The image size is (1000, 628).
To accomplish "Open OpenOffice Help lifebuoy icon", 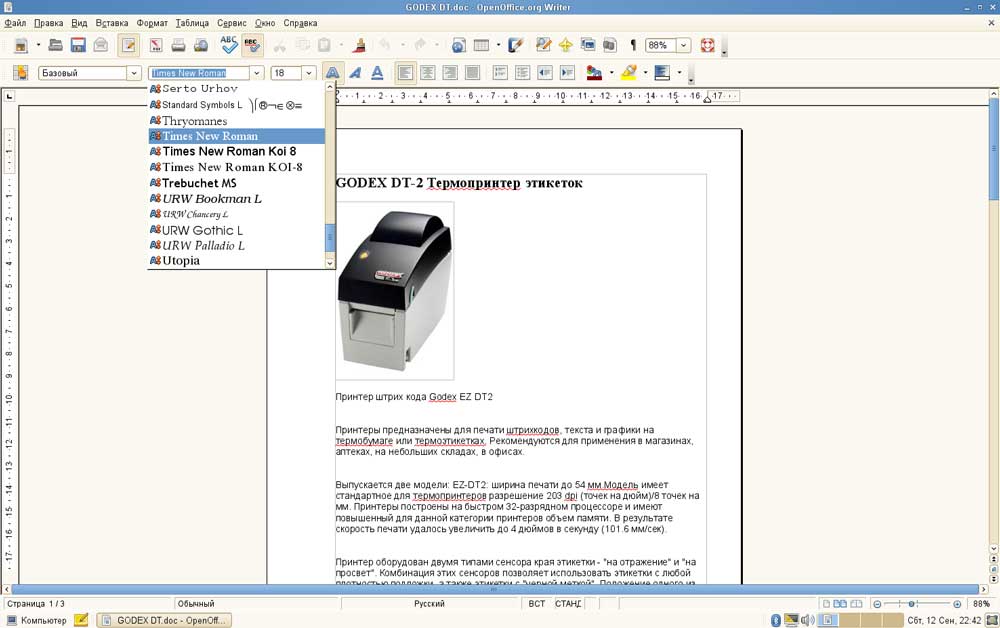I will (708, 45).
